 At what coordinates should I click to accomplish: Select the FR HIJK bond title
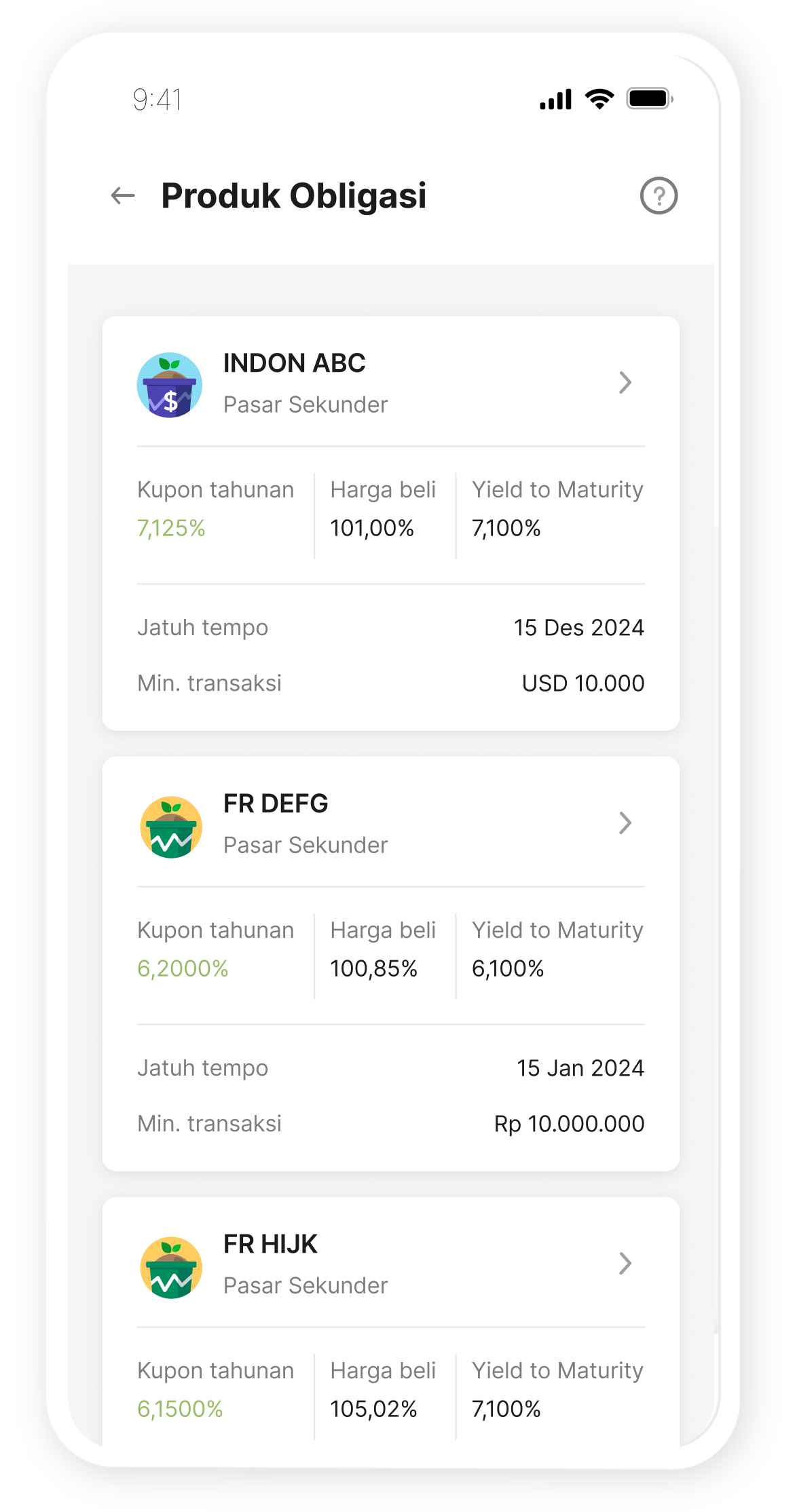[270, 1245]
